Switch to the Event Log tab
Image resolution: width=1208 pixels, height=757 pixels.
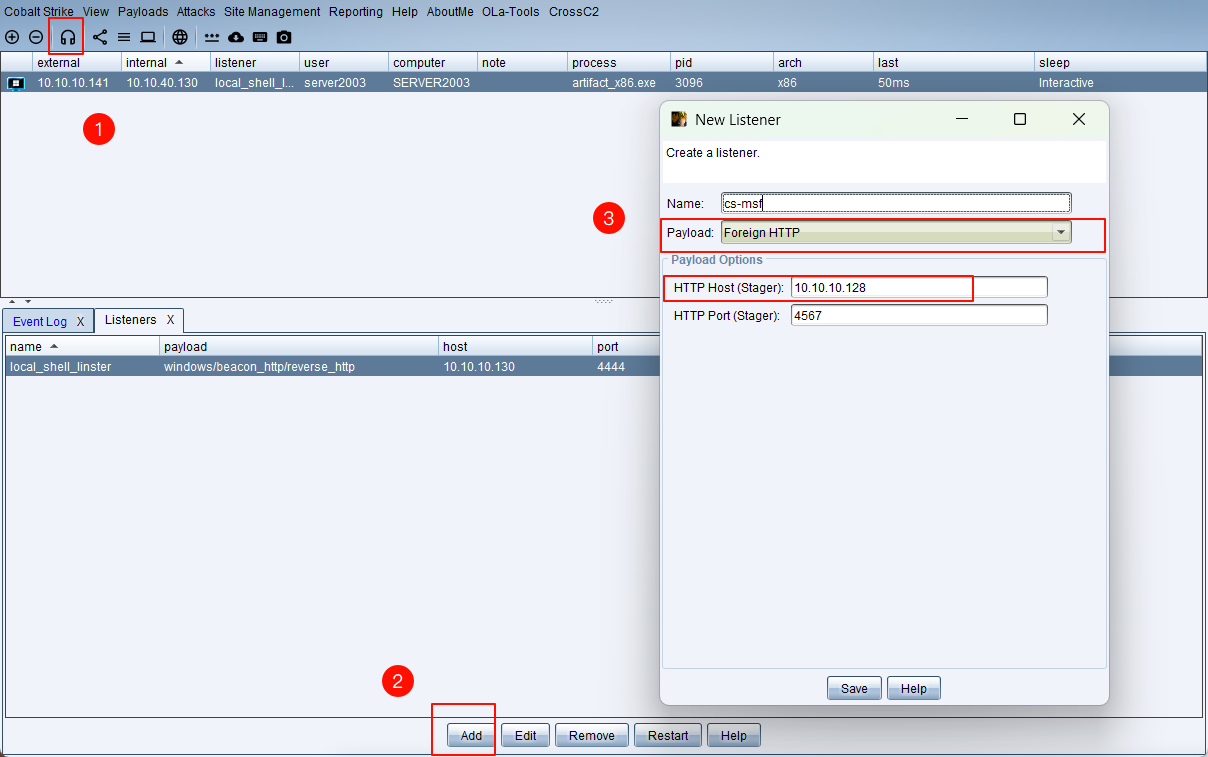40,321
